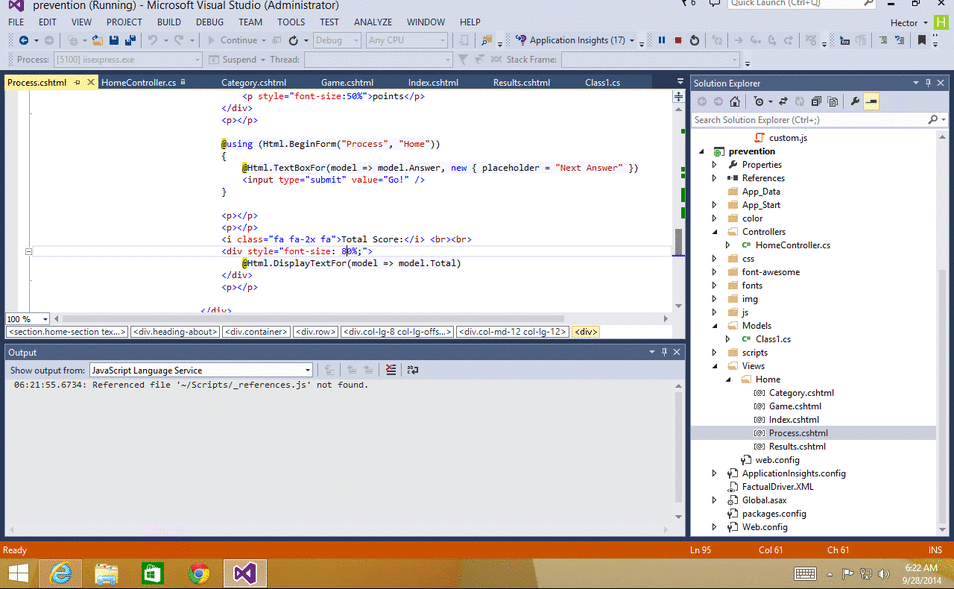Toggle word wrap in the Output panel
954x589 pixels.
[412, 370]
